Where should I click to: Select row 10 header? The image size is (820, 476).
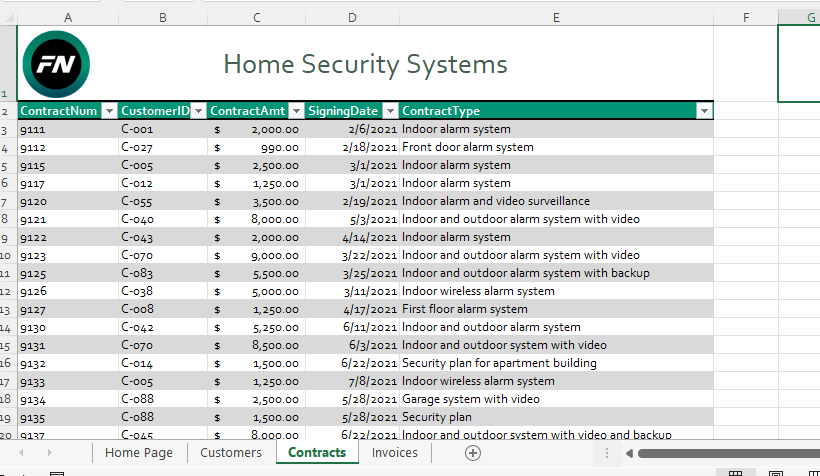[8, 256]
